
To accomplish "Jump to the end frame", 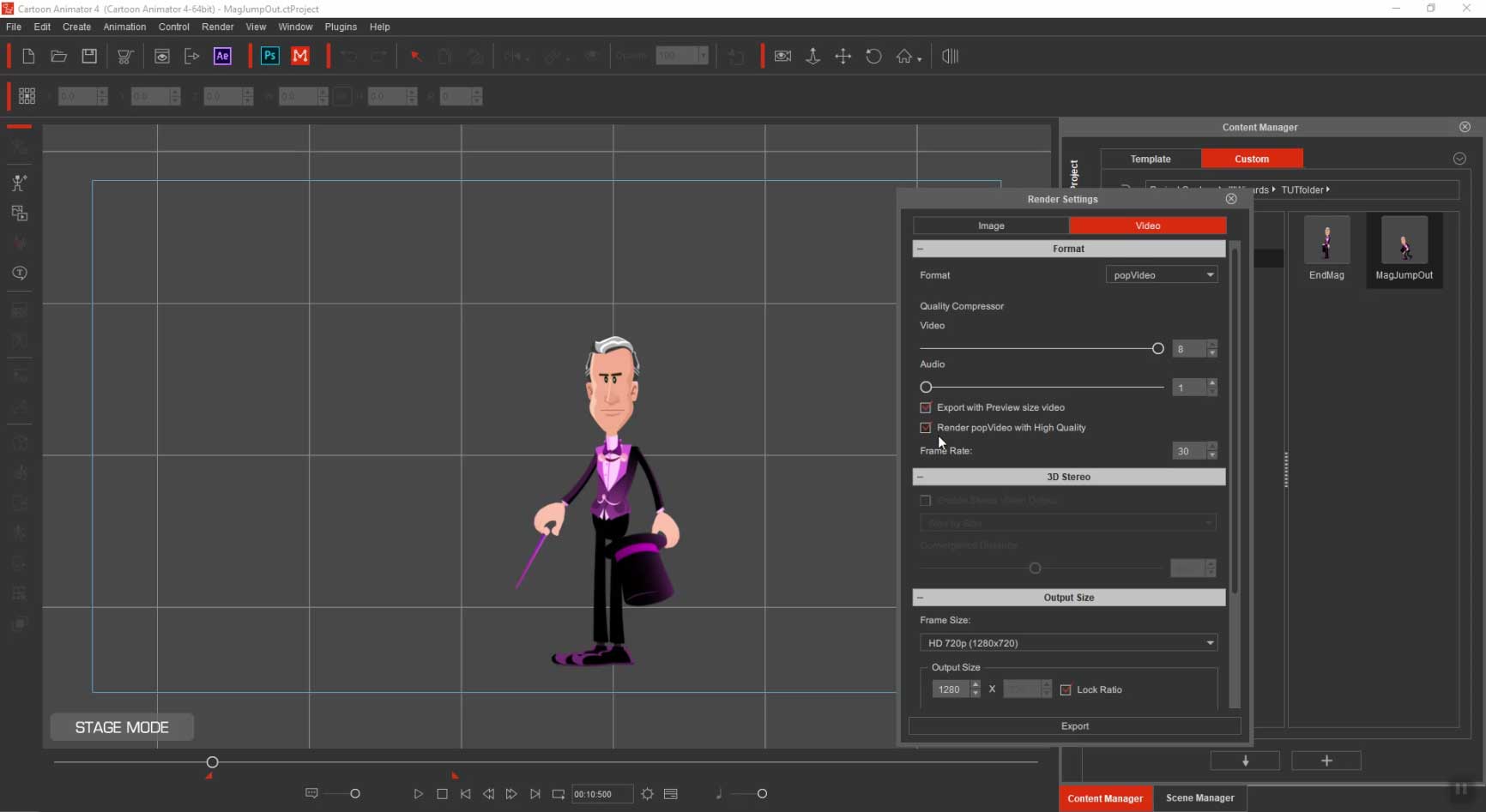I will 535,794.
